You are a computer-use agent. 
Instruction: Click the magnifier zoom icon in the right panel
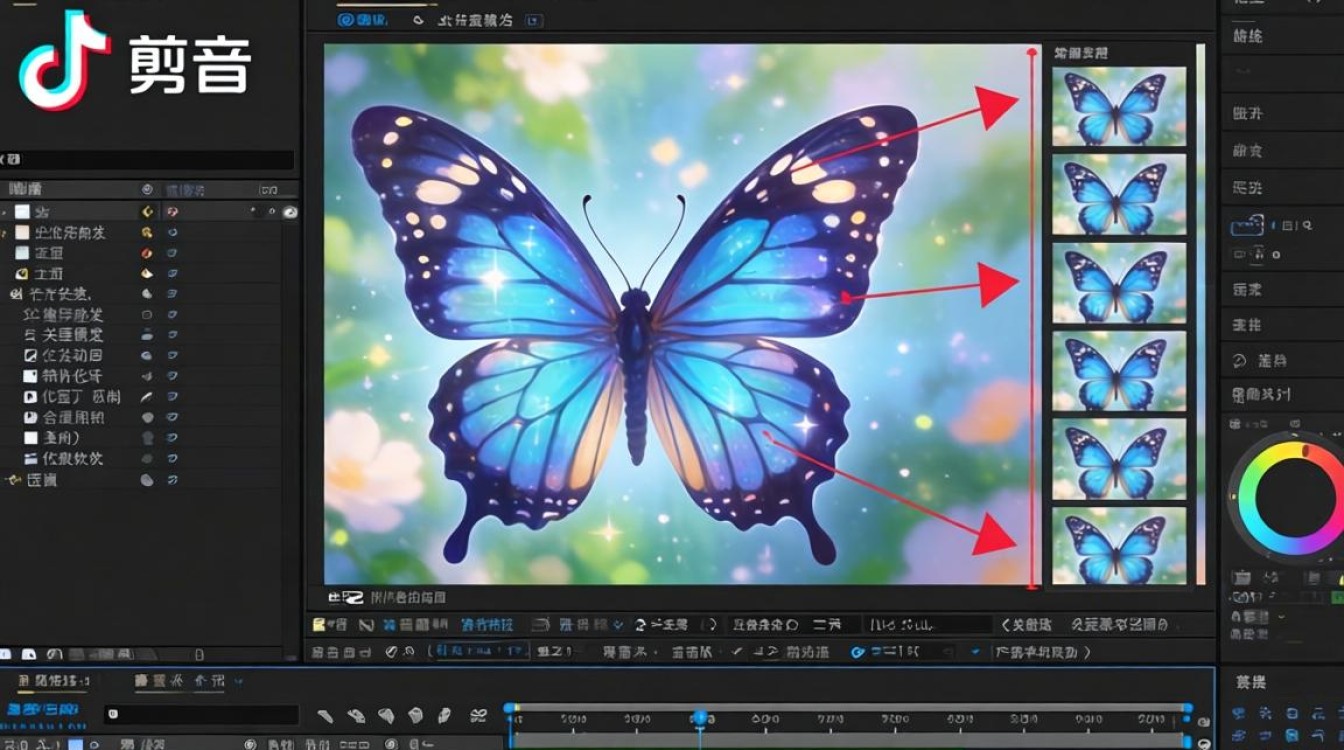[x=1307, y=226]
